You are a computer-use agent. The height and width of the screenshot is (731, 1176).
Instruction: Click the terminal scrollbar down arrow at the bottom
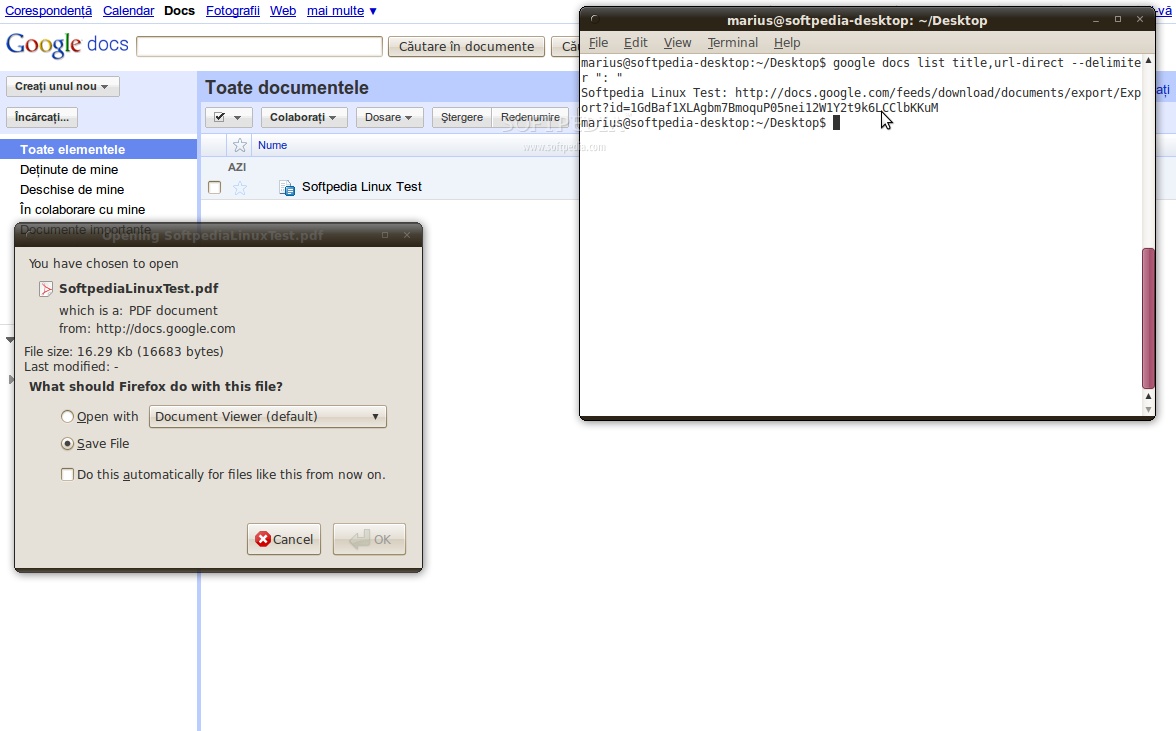tap(1148, 409)
